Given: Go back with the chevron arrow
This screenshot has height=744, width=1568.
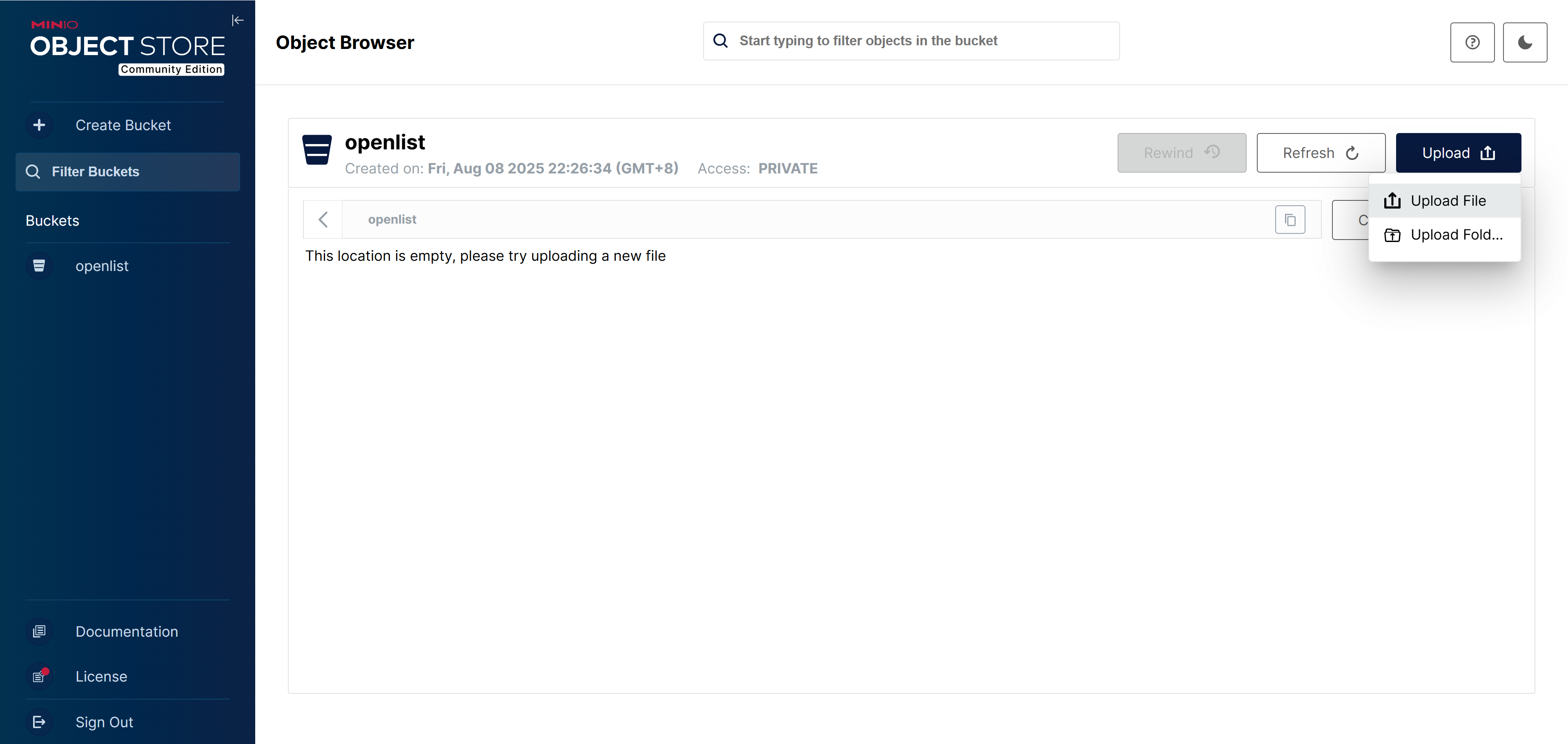Looking at the screenshot, I should 323,220.
